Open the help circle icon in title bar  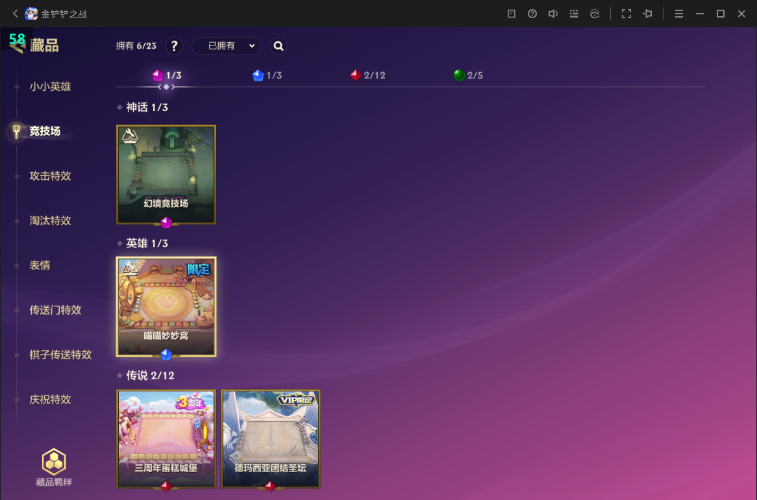[532, 14]
